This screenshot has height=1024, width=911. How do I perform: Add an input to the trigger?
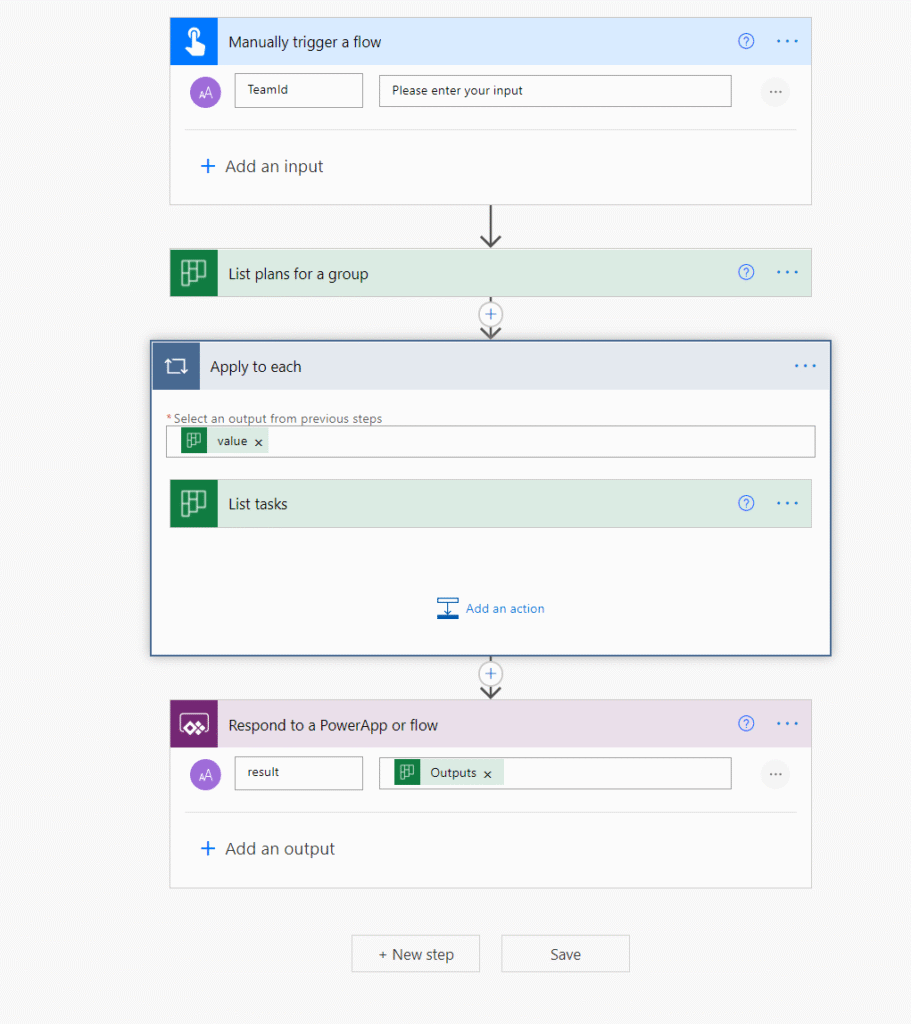pos(262,167)
